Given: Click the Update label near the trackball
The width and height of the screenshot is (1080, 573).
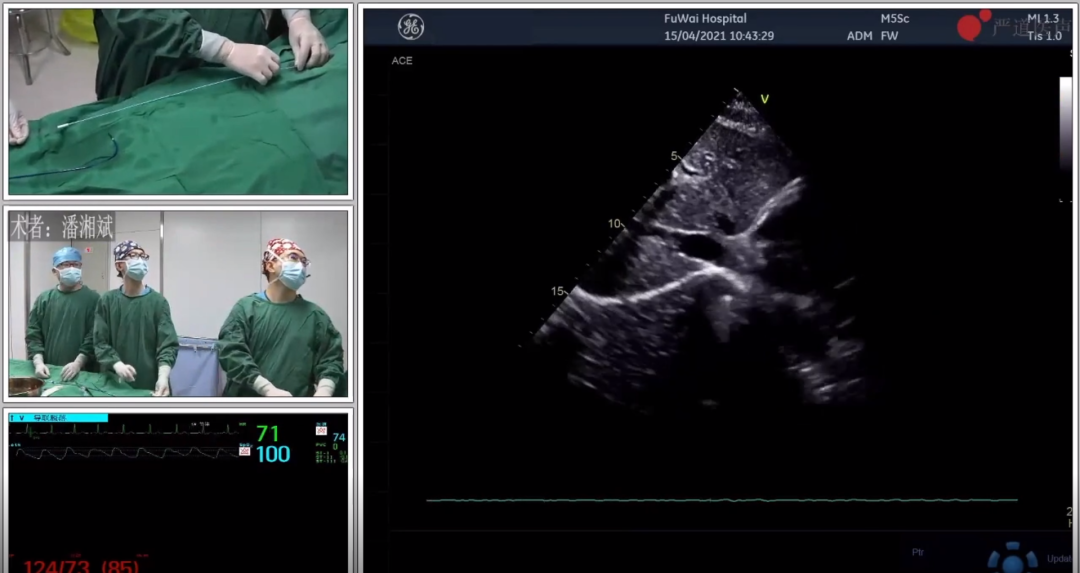Looking at the screenshot, I should click(x=1059, y=558).
